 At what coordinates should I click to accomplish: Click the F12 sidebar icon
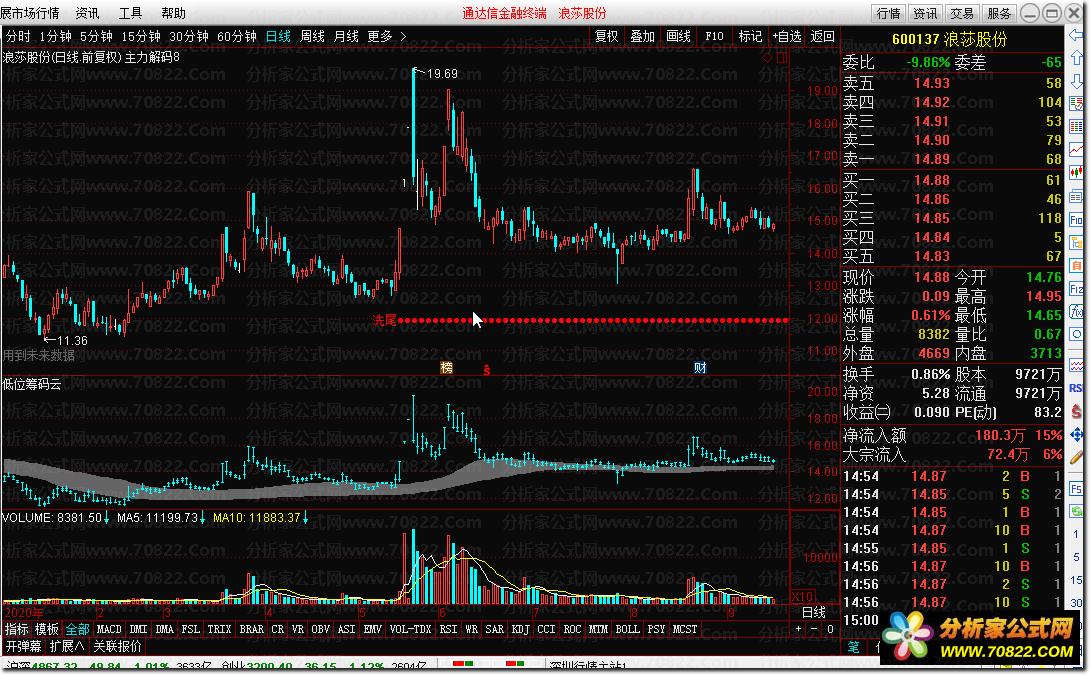[1076, 288]
